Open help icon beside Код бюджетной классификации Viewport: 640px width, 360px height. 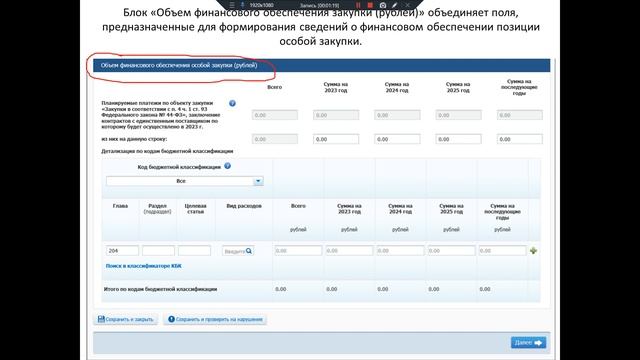227,166
